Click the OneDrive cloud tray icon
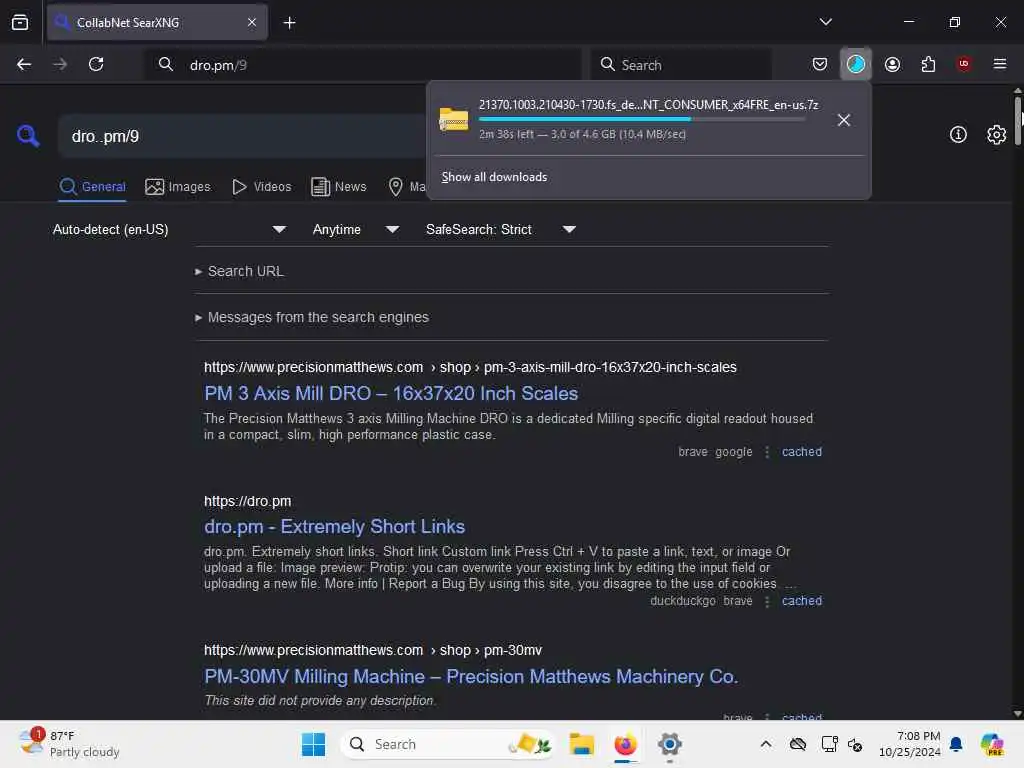 tap(797, 744)
